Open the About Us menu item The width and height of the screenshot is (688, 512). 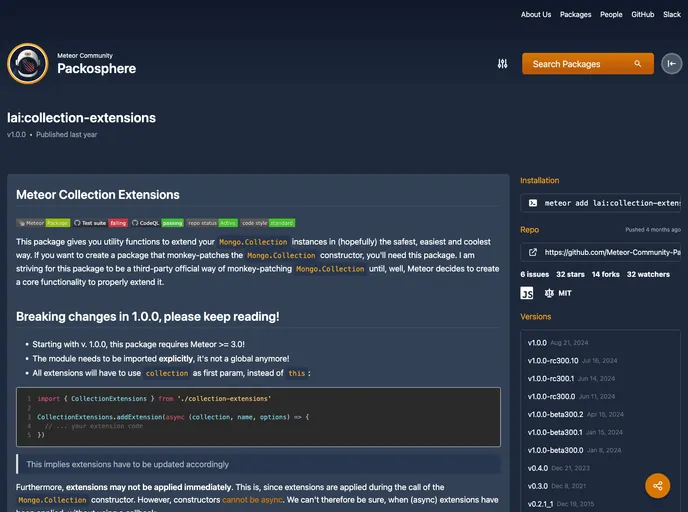pyautogui.click(x=536, y=14)
